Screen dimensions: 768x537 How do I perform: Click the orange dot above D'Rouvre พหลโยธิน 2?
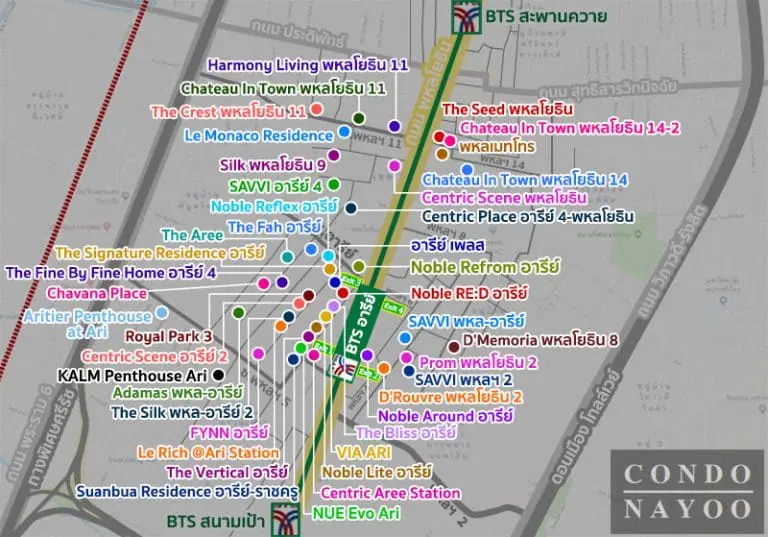pos(384,368)
